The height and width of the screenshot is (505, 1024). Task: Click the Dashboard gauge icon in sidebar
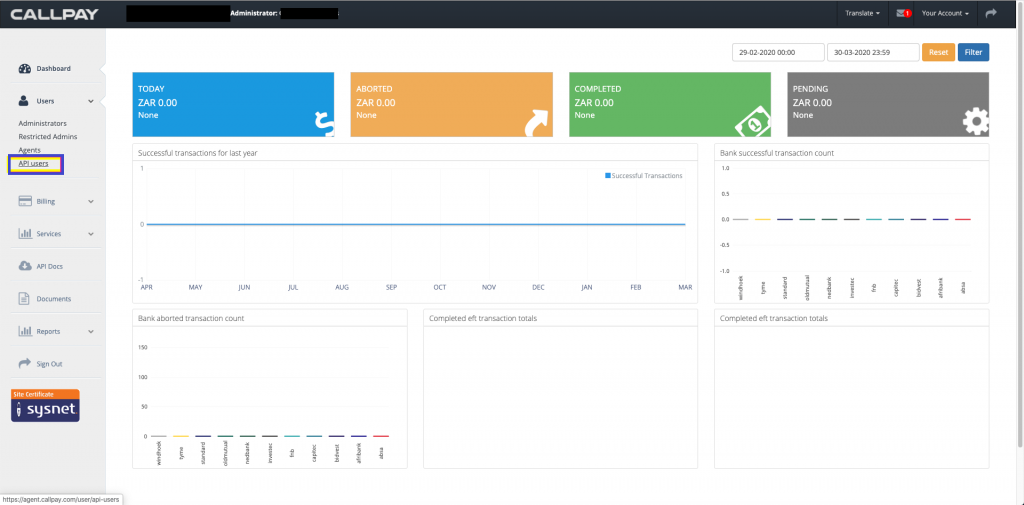click(25, 68)
